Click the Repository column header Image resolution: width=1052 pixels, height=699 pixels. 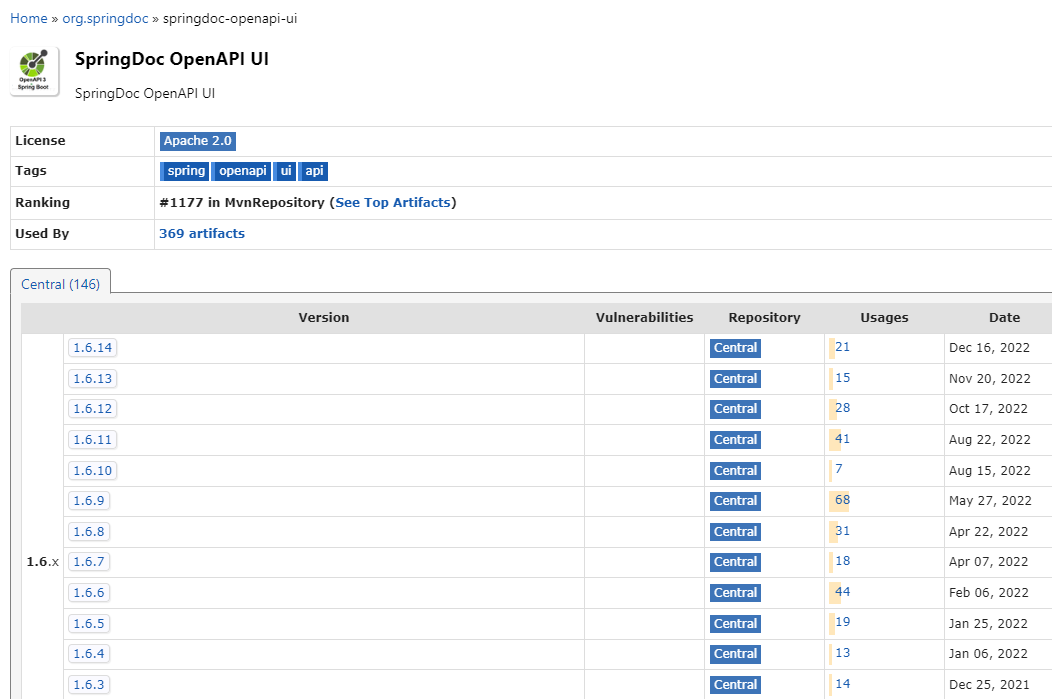(764, 318)
